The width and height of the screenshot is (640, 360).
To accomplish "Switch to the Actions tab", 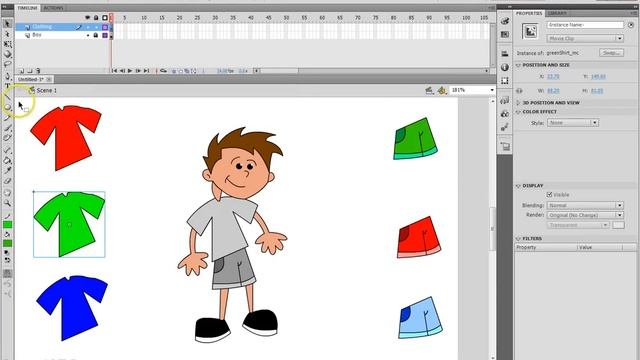I will click(x=53, y=8).
